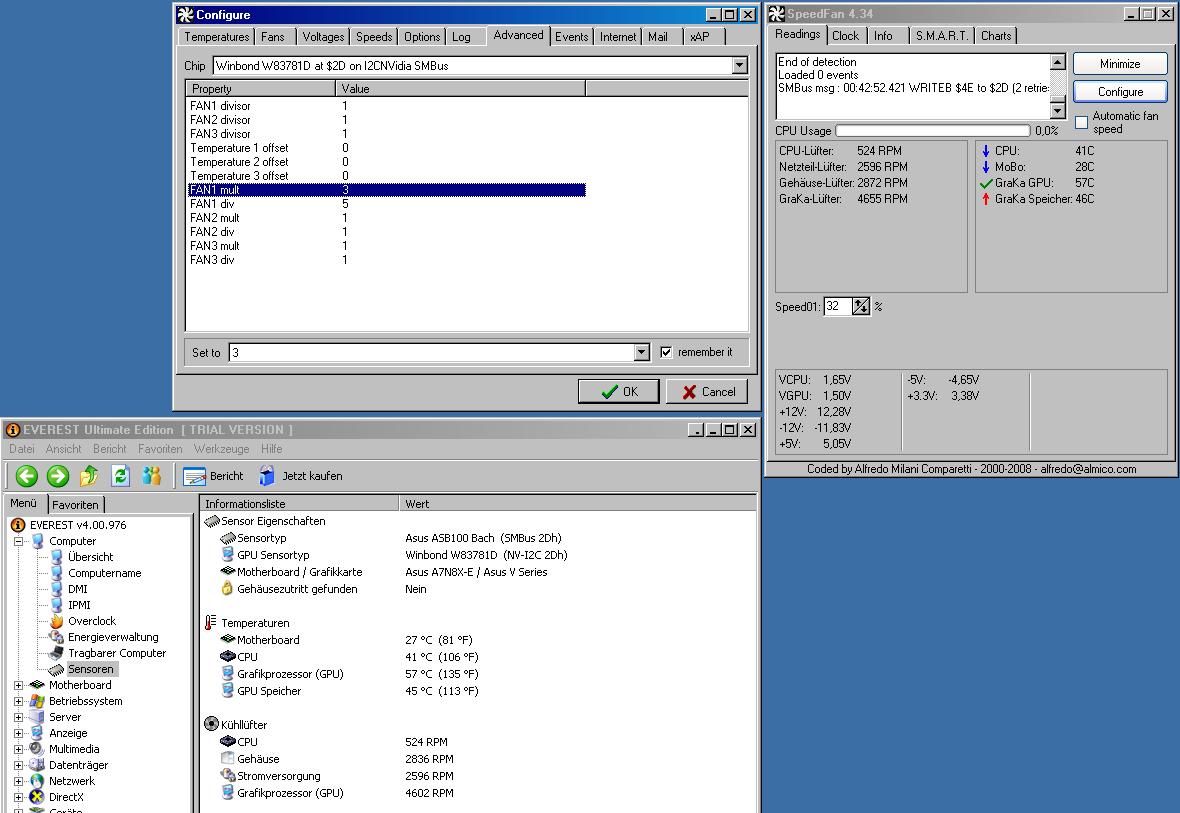Viewport: 1180px width, 813px height.
Task: Click the green forward arrow in EVEREST toolbar
Action: pyautogui.click(x=58, y=476)
